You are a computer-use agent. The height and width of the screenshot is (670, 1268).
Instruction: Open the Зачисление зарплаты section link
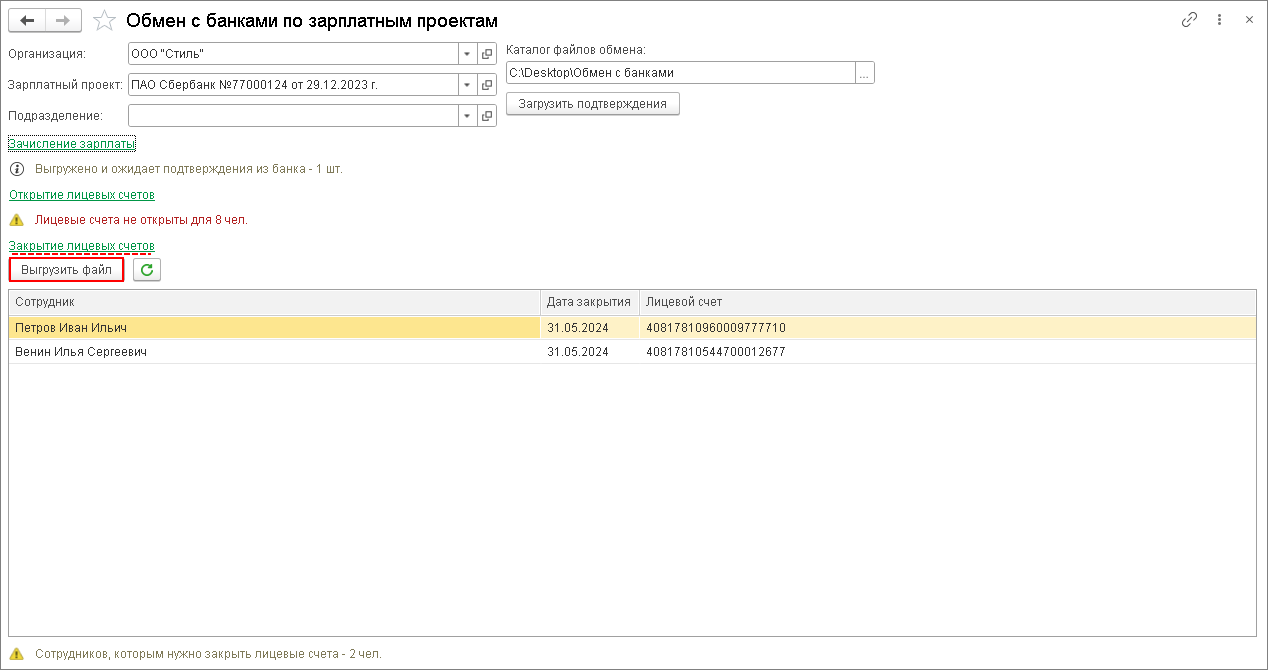pyautogui.click(x=72, y=144)
